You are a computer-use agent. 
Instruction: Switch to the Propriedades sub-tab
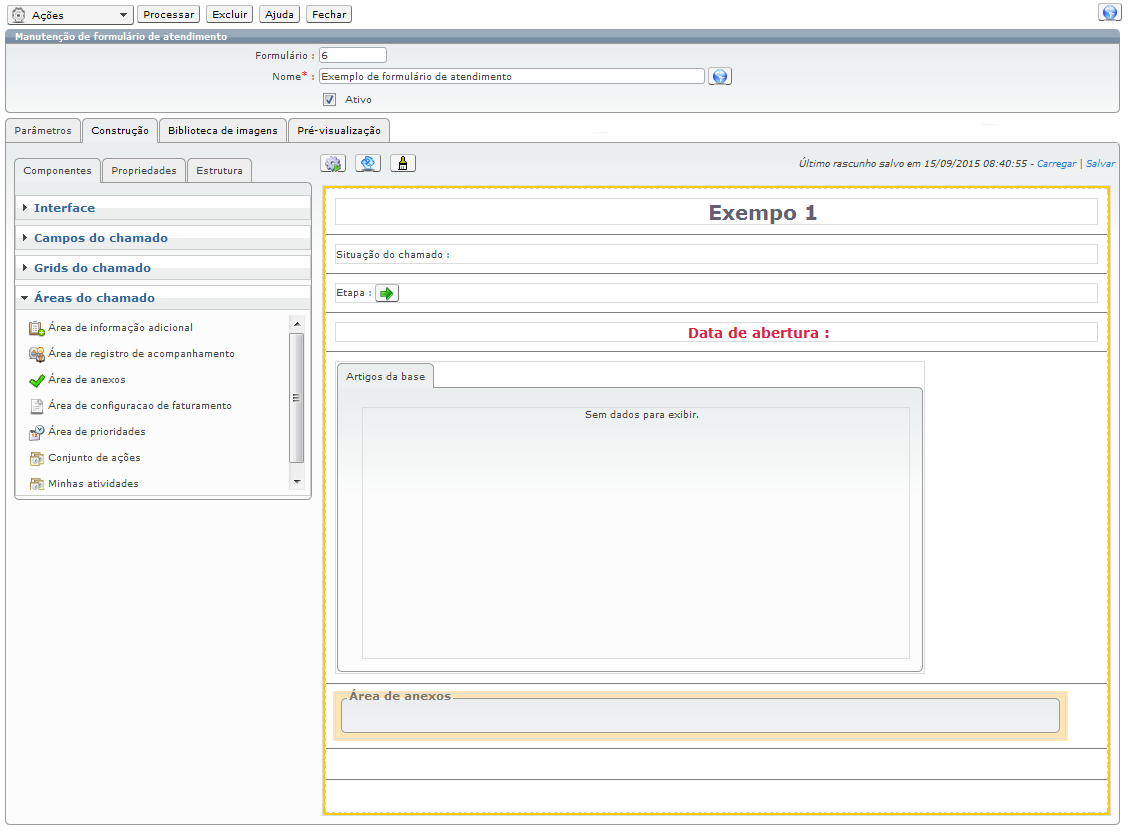tap(144, 171)
